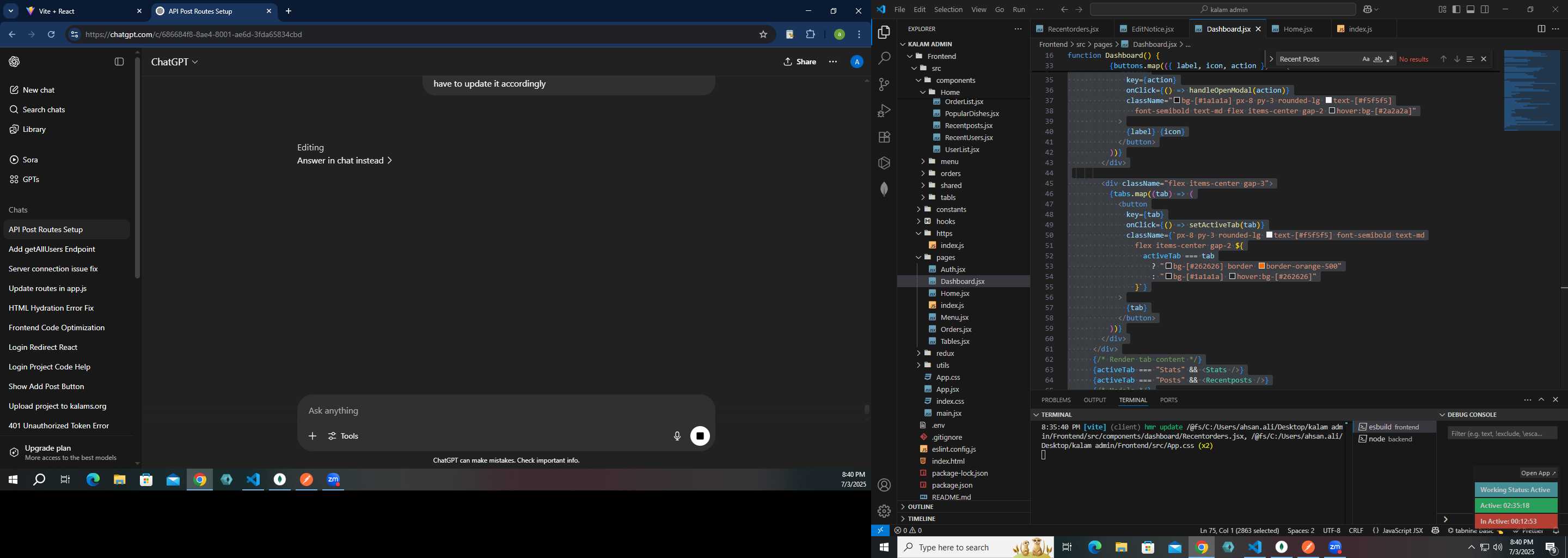
Task: Toggle Match Whole Word in find widget
Action: pos(1377,59)
